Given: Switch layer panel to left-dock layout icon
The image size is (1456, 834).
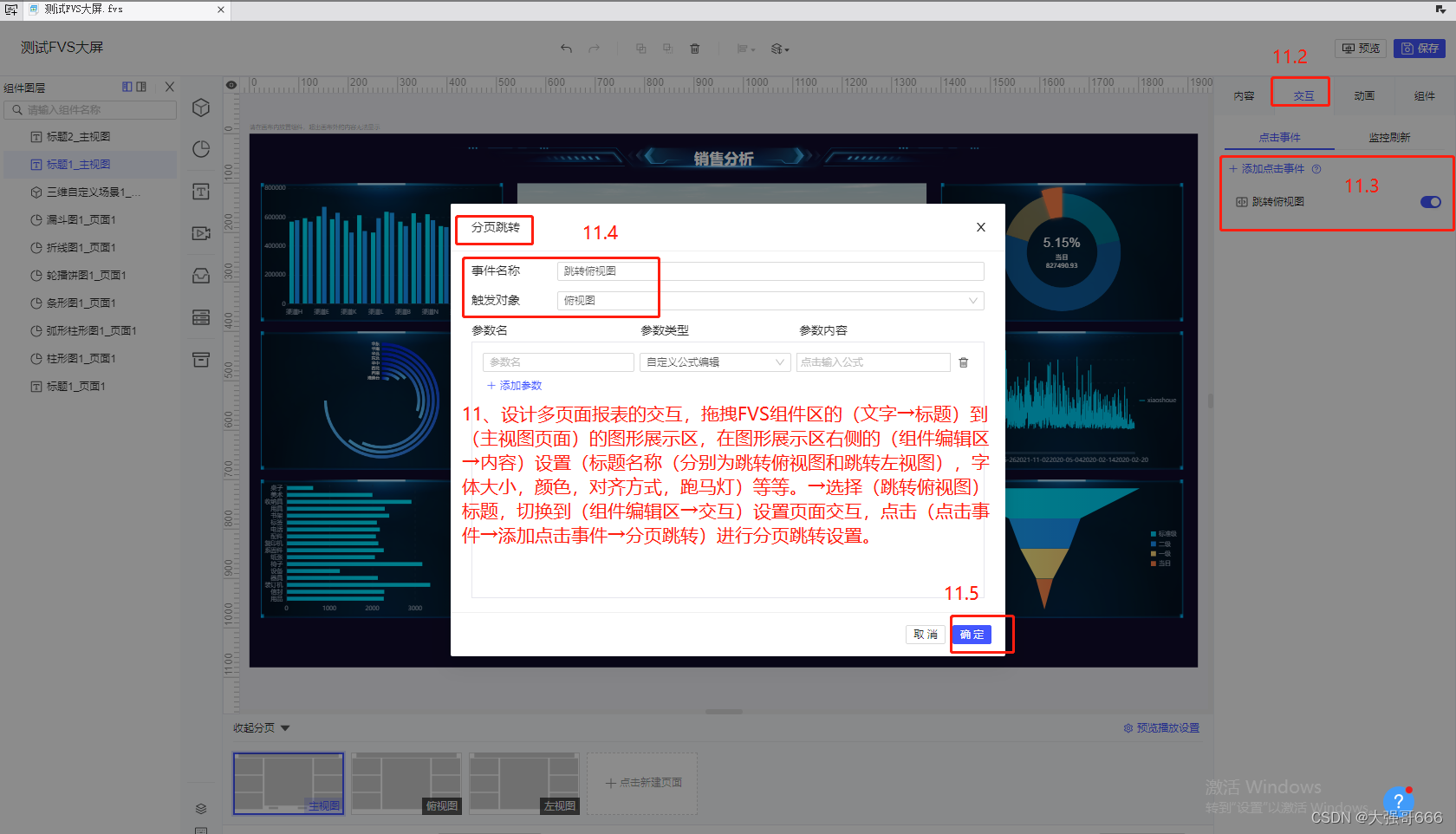Looking at the screenshot, I should pyautogui.click(x=127, y=87).
